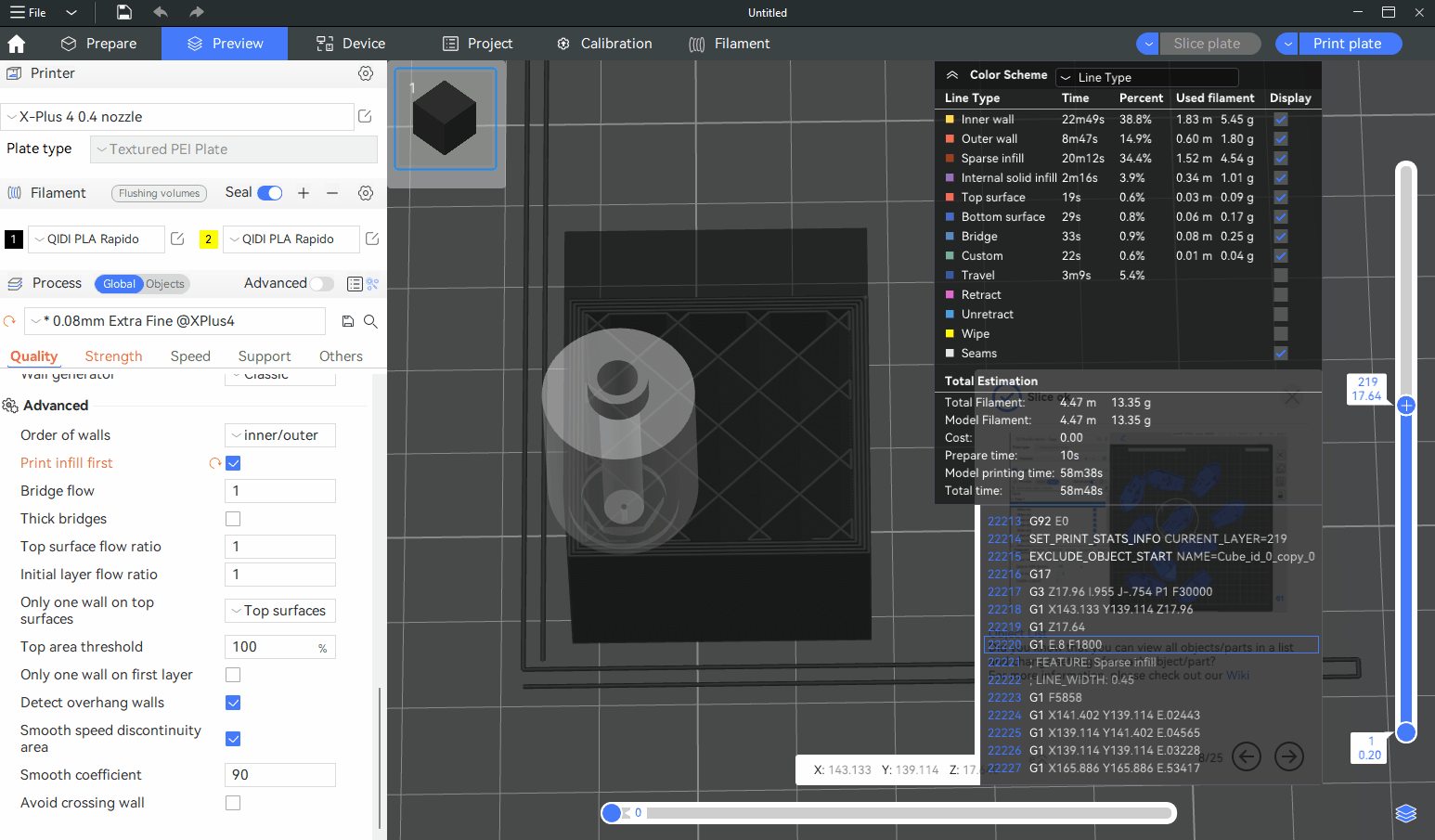
Task: Click the search icon beside process preset
Action: pos(370,321)
